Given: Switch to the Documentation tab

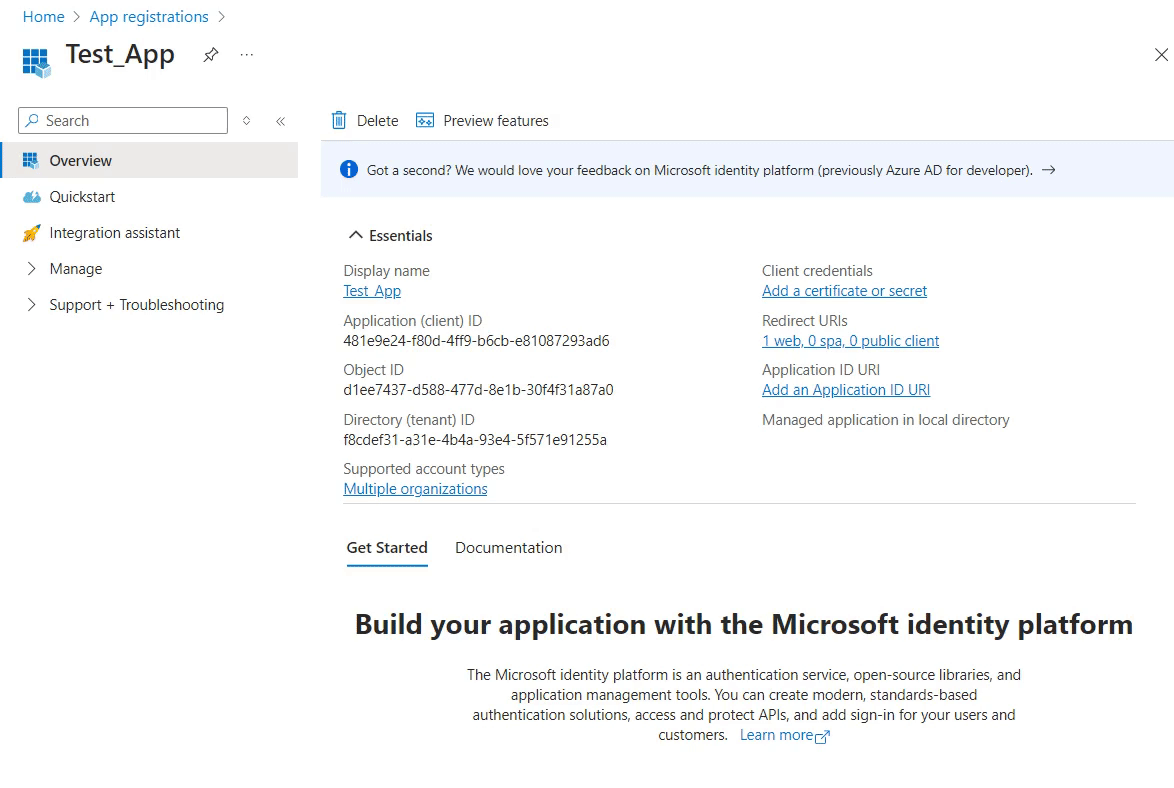Looking at the screenshot, I should (x=508, y=548).
